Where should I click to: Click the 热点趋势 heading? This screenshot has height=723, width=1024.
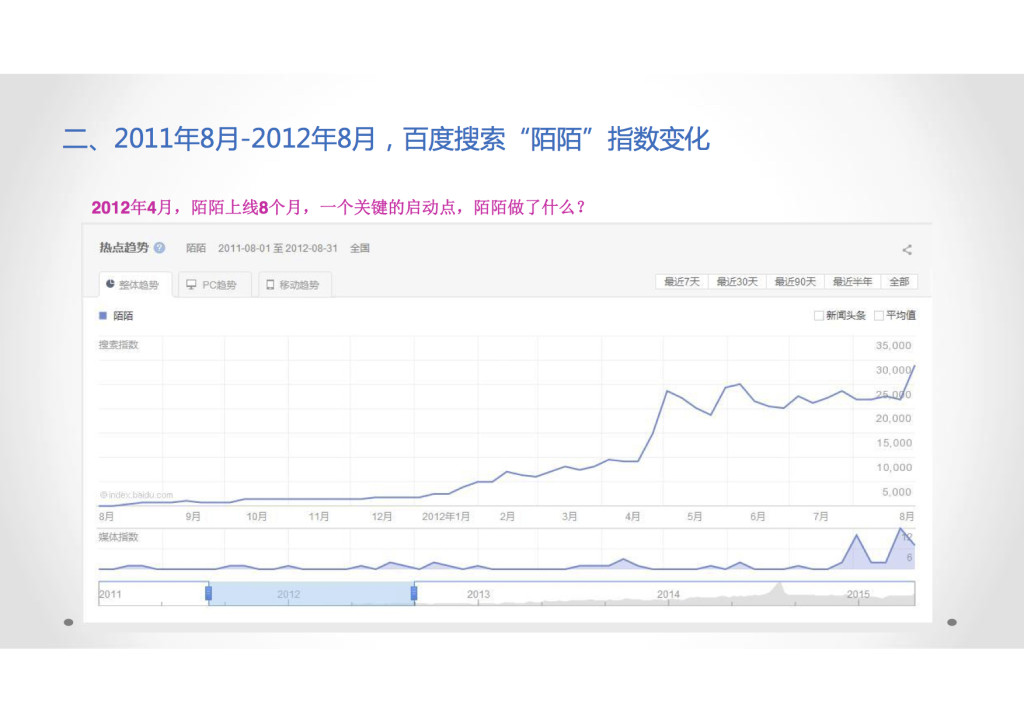point(124,248)
